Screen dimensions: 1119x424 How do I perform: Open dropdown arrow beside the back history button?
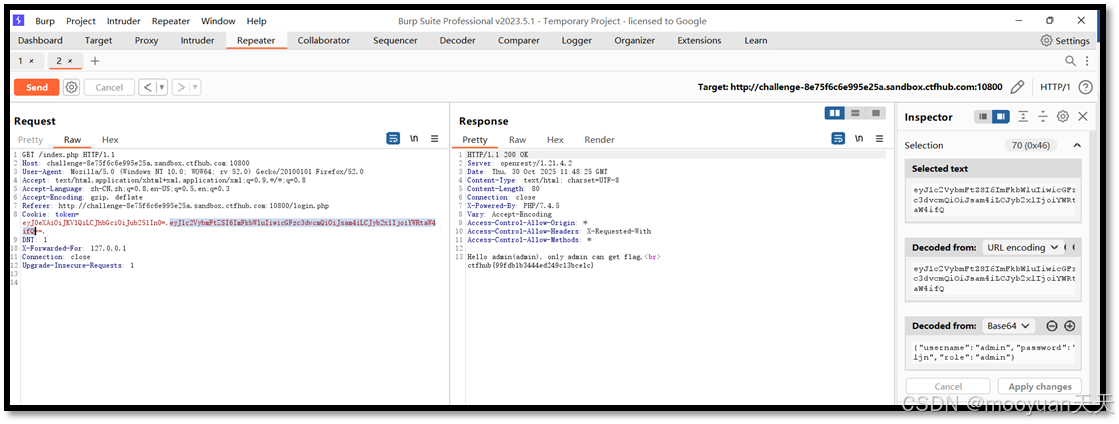pos(162,87)
